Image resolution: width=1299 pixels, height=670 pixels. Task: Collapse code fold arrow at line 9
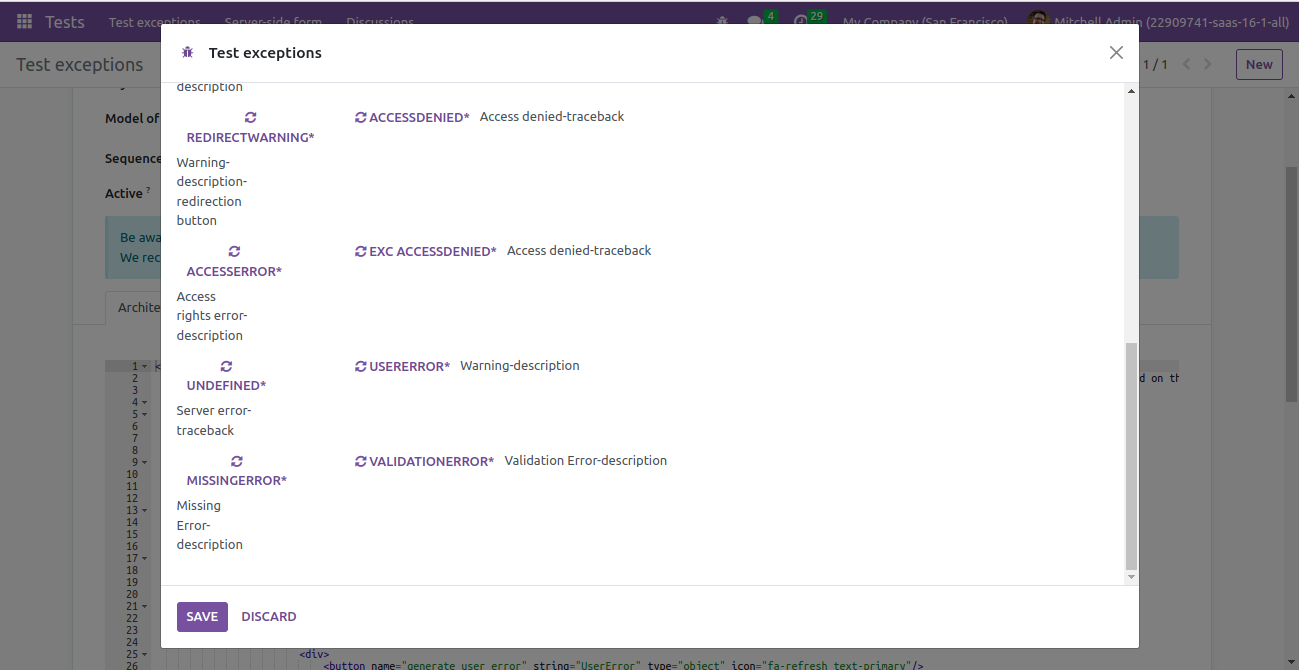point(145,462)
